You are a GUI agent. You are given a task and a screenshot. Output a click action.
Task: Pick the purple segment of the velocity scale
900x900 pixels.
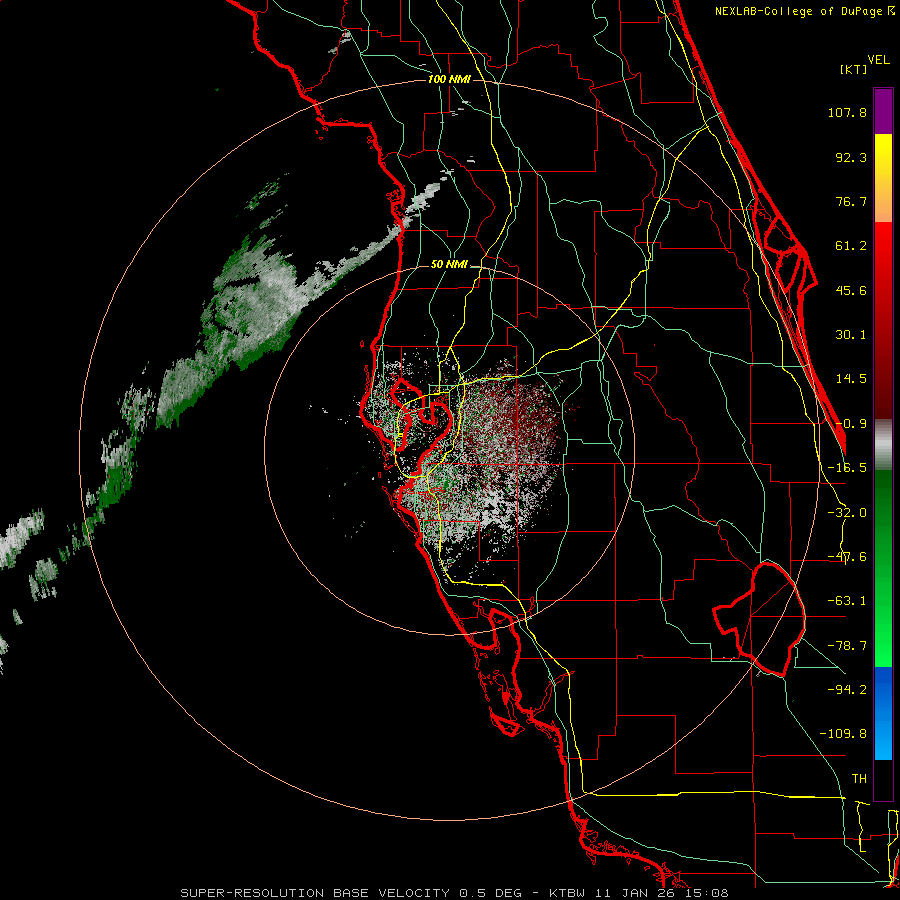(x=883, y=111)
